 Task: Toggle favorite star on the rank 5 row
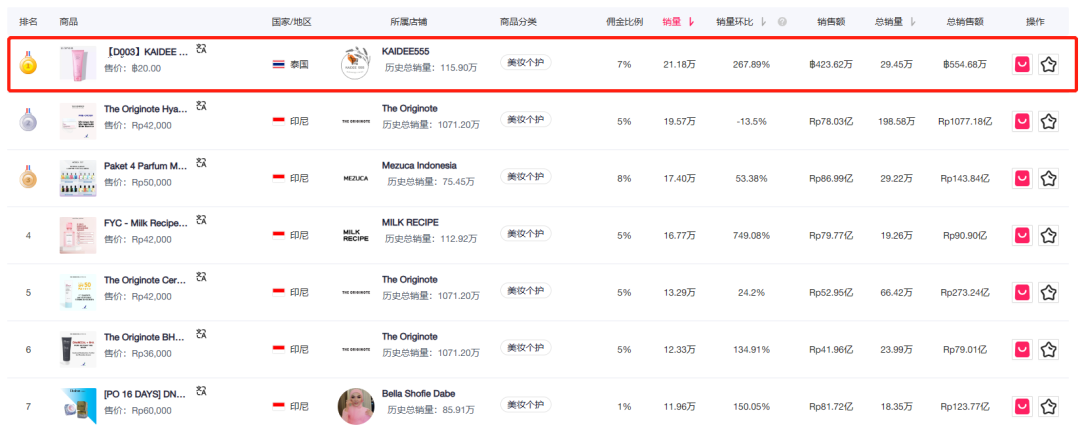pyautogui.click(x=1048, y=292)
